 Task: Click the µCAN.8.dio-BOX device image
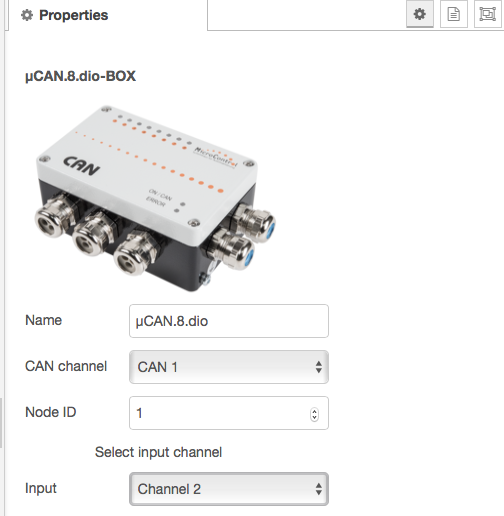click(x=155, y=198)
